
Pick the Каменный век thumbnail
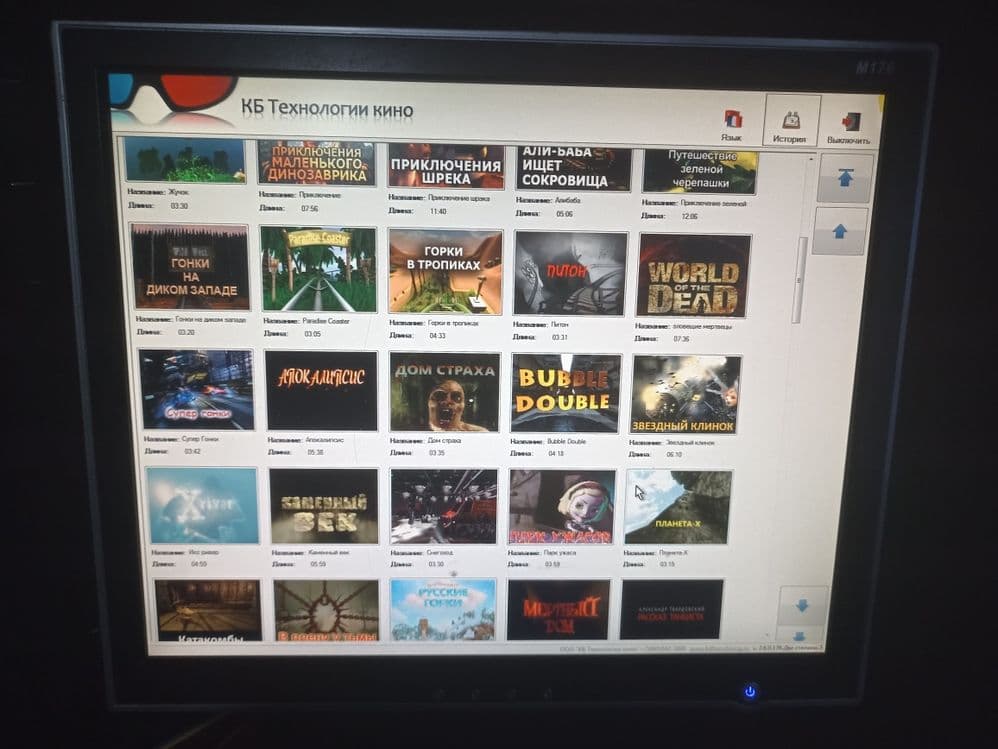click(324, 507)
